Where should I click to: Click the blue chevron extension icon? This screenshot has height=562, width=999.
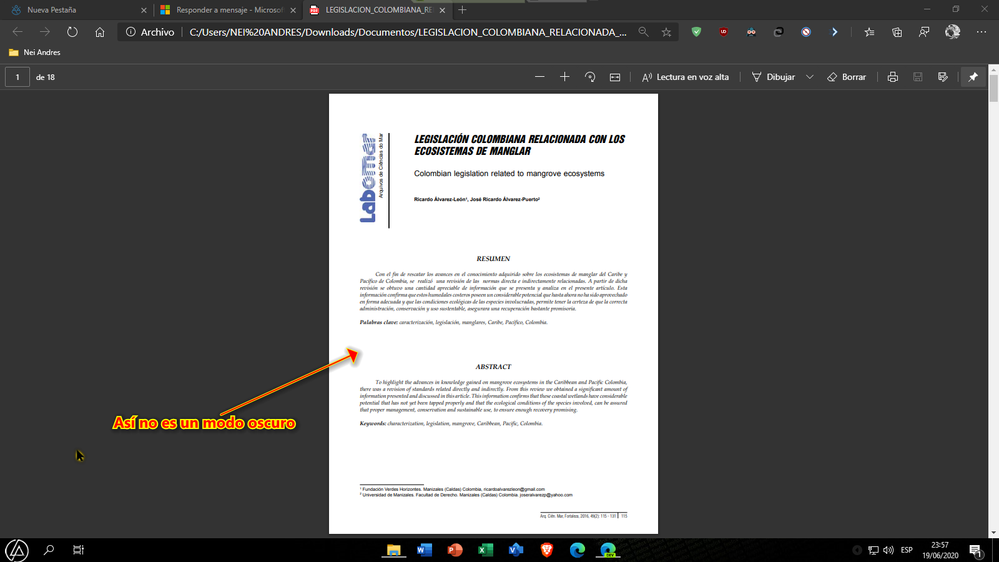834,32
